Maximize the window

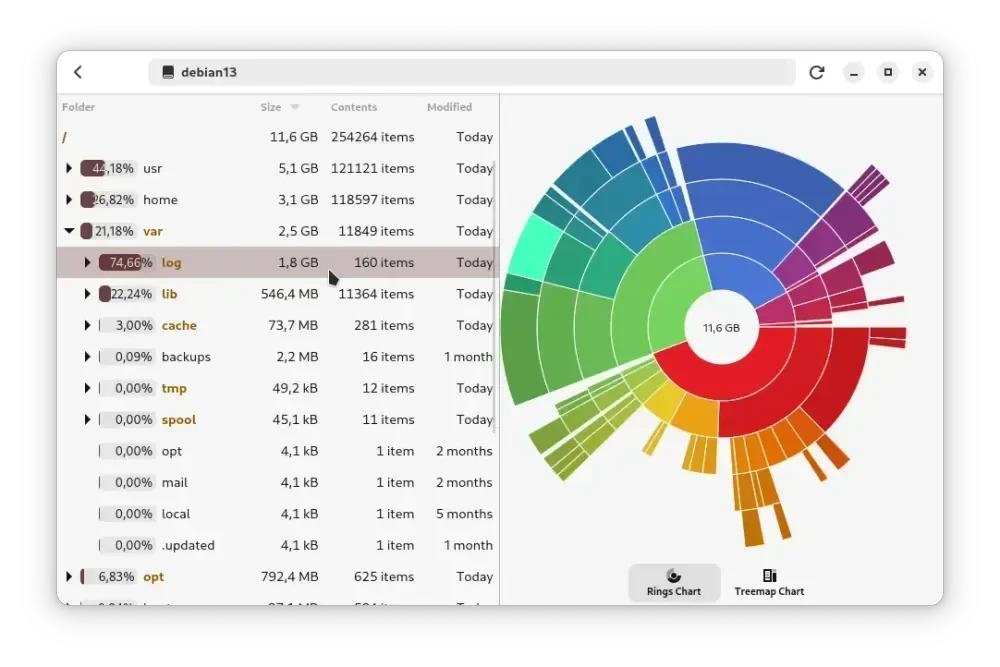tap(888, 72)
